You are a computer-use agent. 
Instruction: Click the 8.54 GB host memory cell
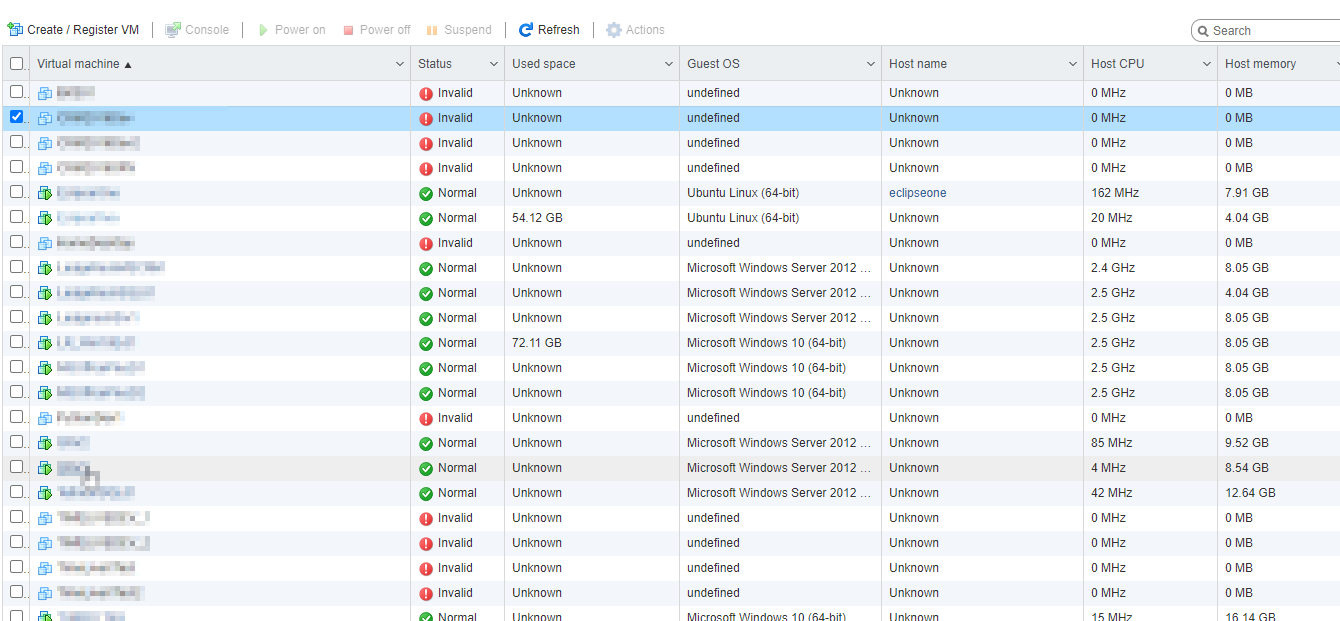pos(1247,468)
